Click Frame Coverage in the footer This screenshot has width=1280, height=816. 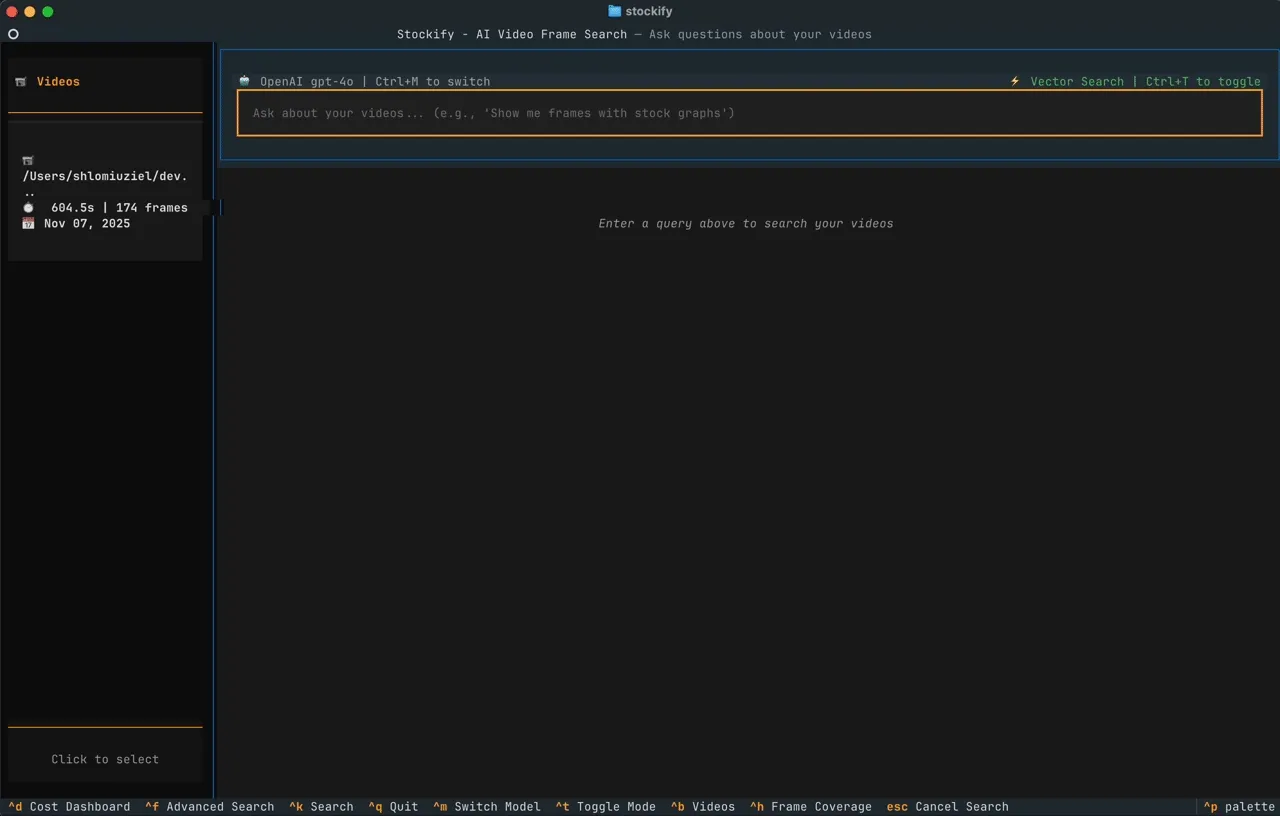pos(810,806)
